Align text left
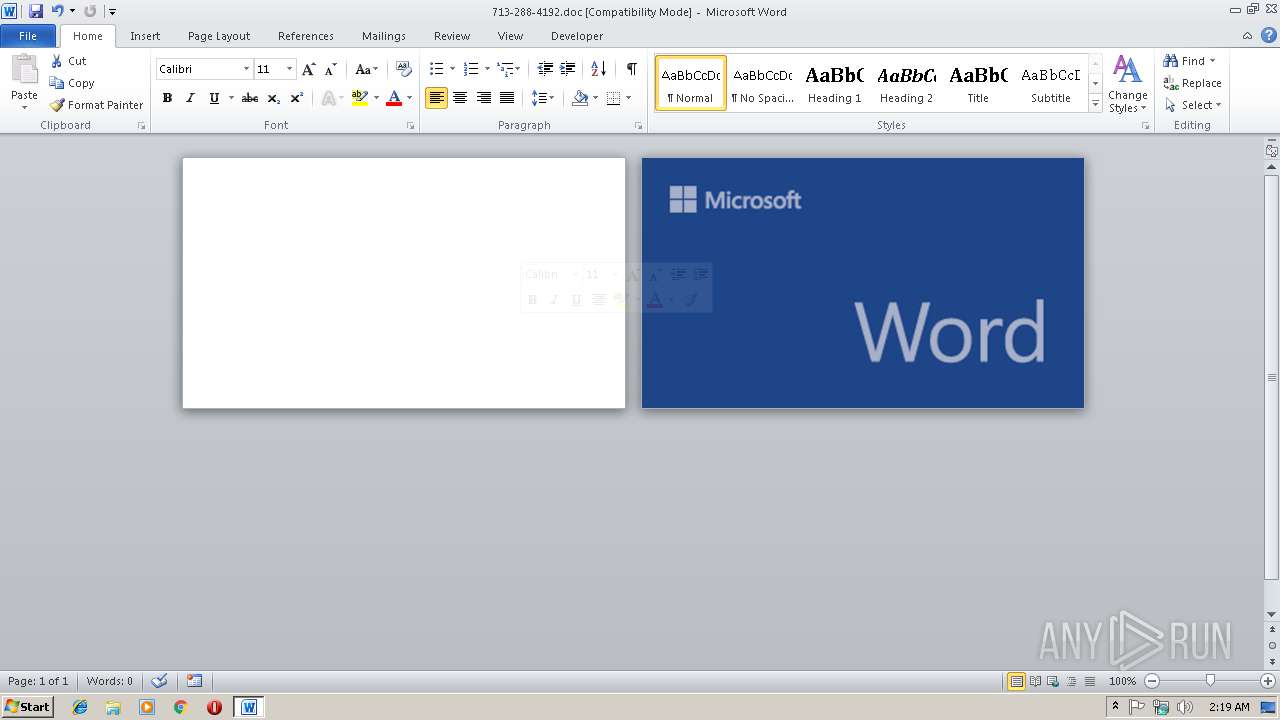Image resolution: width=1280 pixels, height=720 pixels. click(436, 98)
